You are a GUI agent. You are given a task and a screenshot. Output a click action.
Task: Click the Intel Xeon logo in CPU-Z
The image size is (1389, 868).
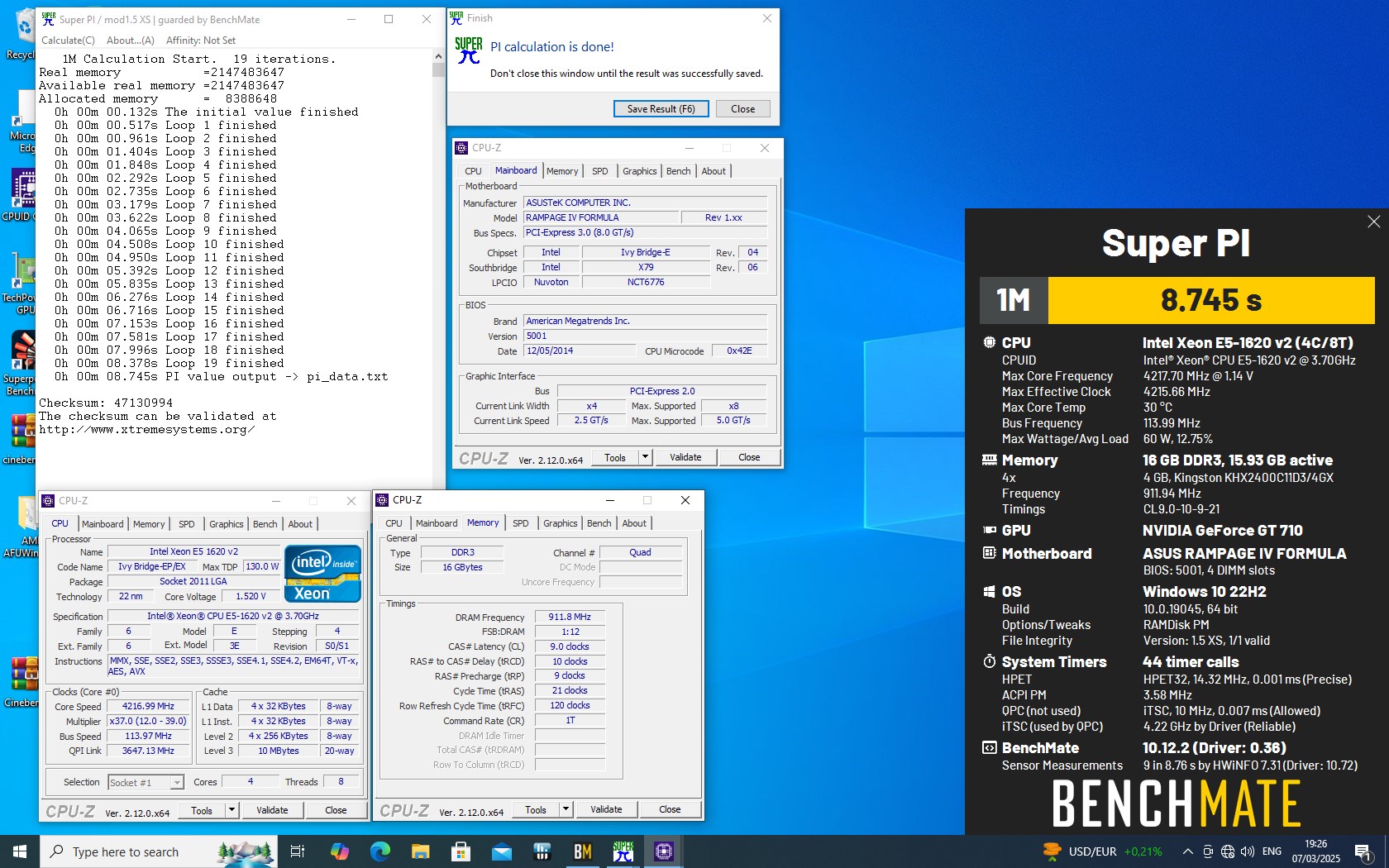point(322,573)
